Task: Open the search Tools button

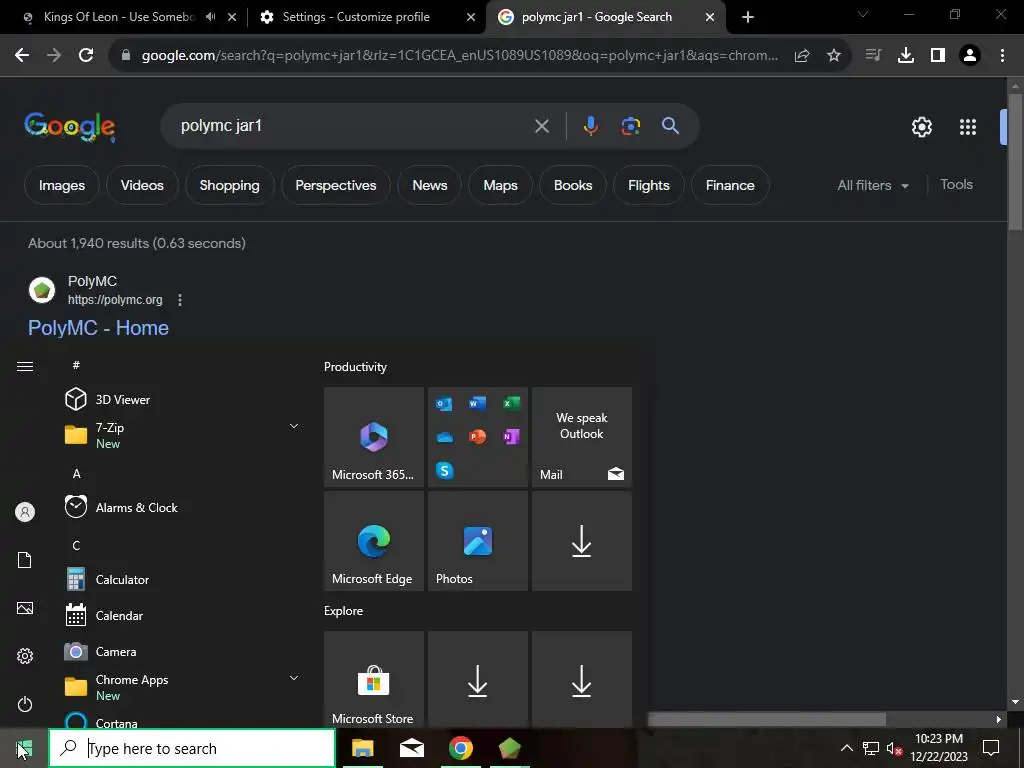Action: (956, 185)
